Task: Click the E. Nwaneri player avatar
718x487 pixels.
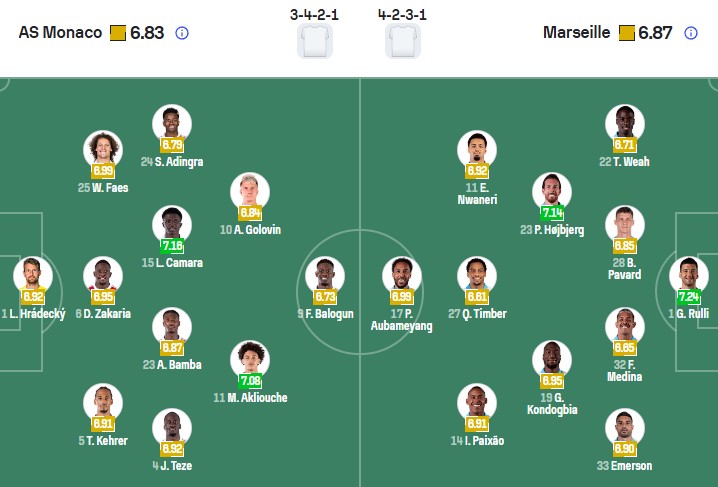Action: [476, 150]
